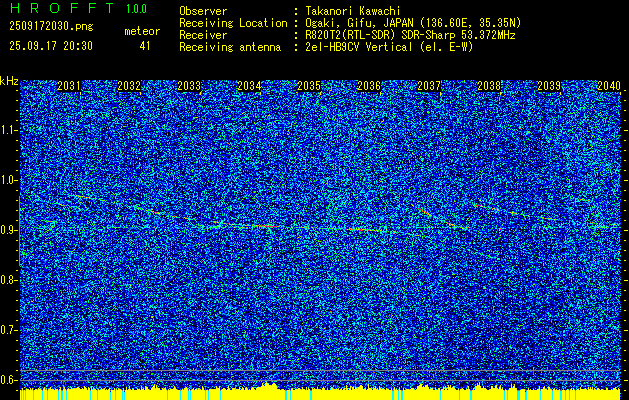Click the 1.1 kHz axis label

tap(9, 130)
